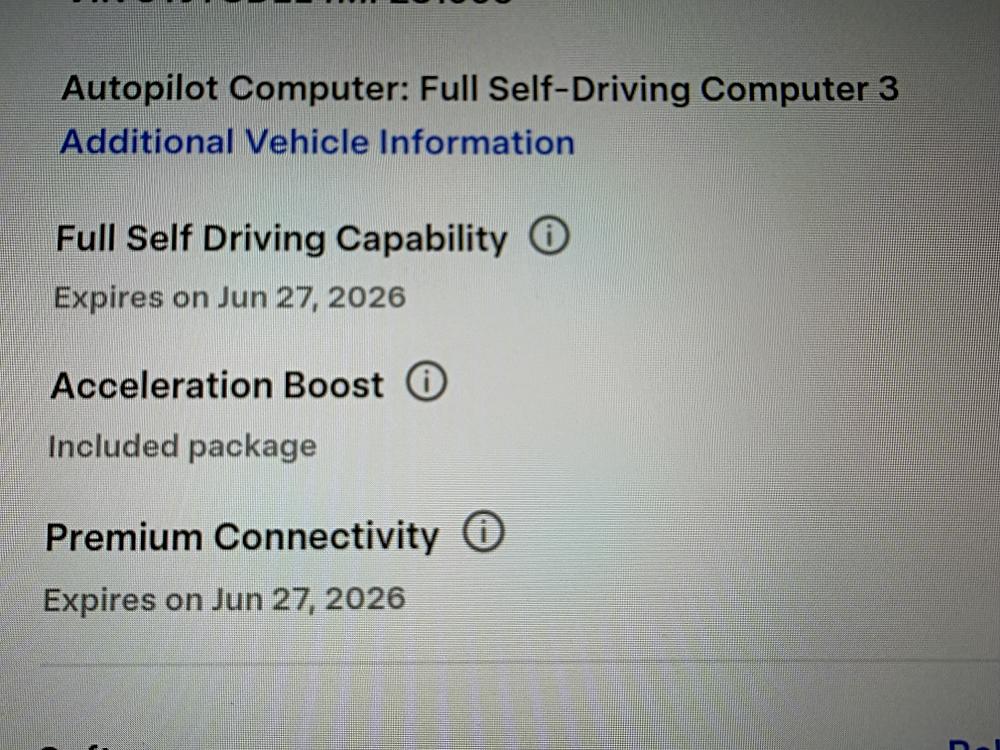Click the partially visible blue link at bottom right
The width and height of the screenshot is (1000, 750).
coord(972,744)
